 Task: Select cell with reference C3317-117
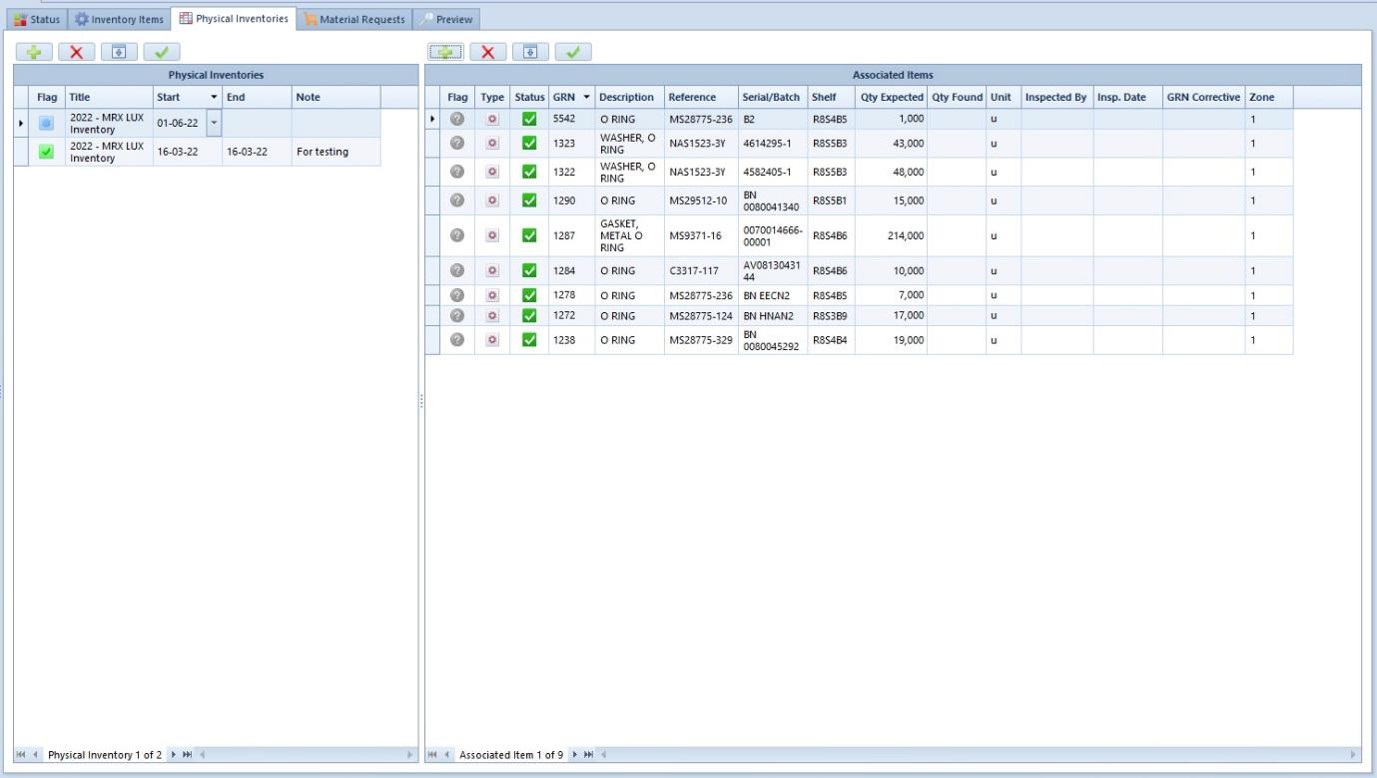pyautogui.click(x=701, y=271)
